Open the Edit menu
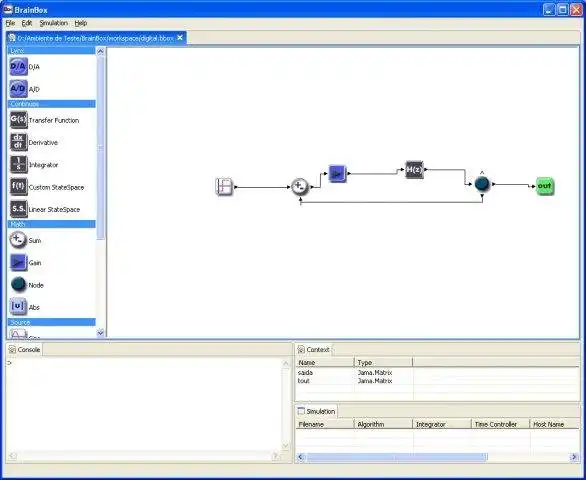 tap(27, 23)
